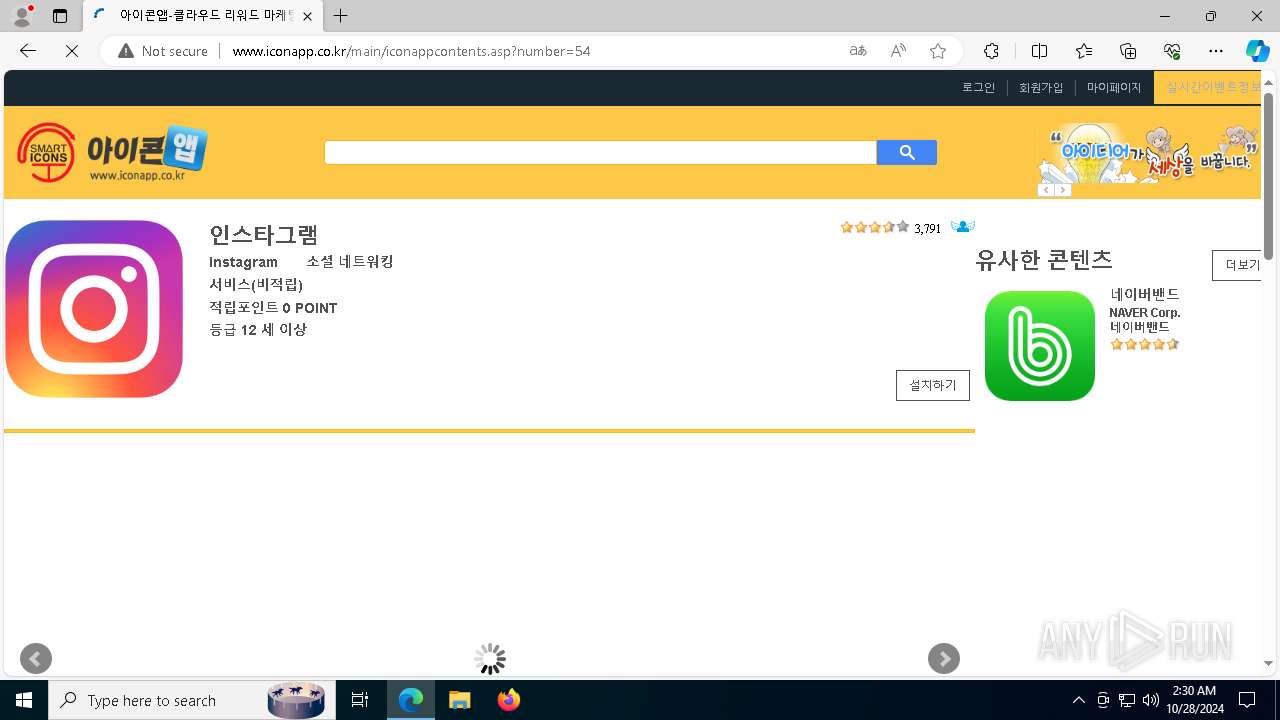1280x720 pixels.
Task: Click the taskbar search box
Action: pos(190,700)
